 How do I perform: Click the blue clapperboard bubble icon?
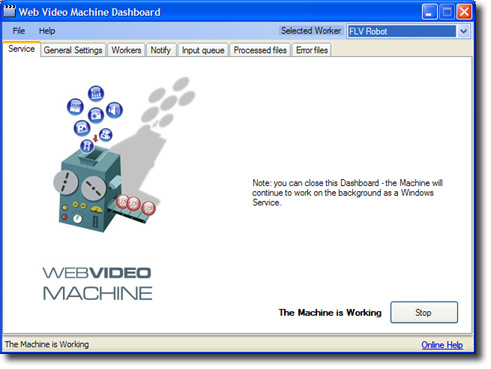tap(75, 107)
